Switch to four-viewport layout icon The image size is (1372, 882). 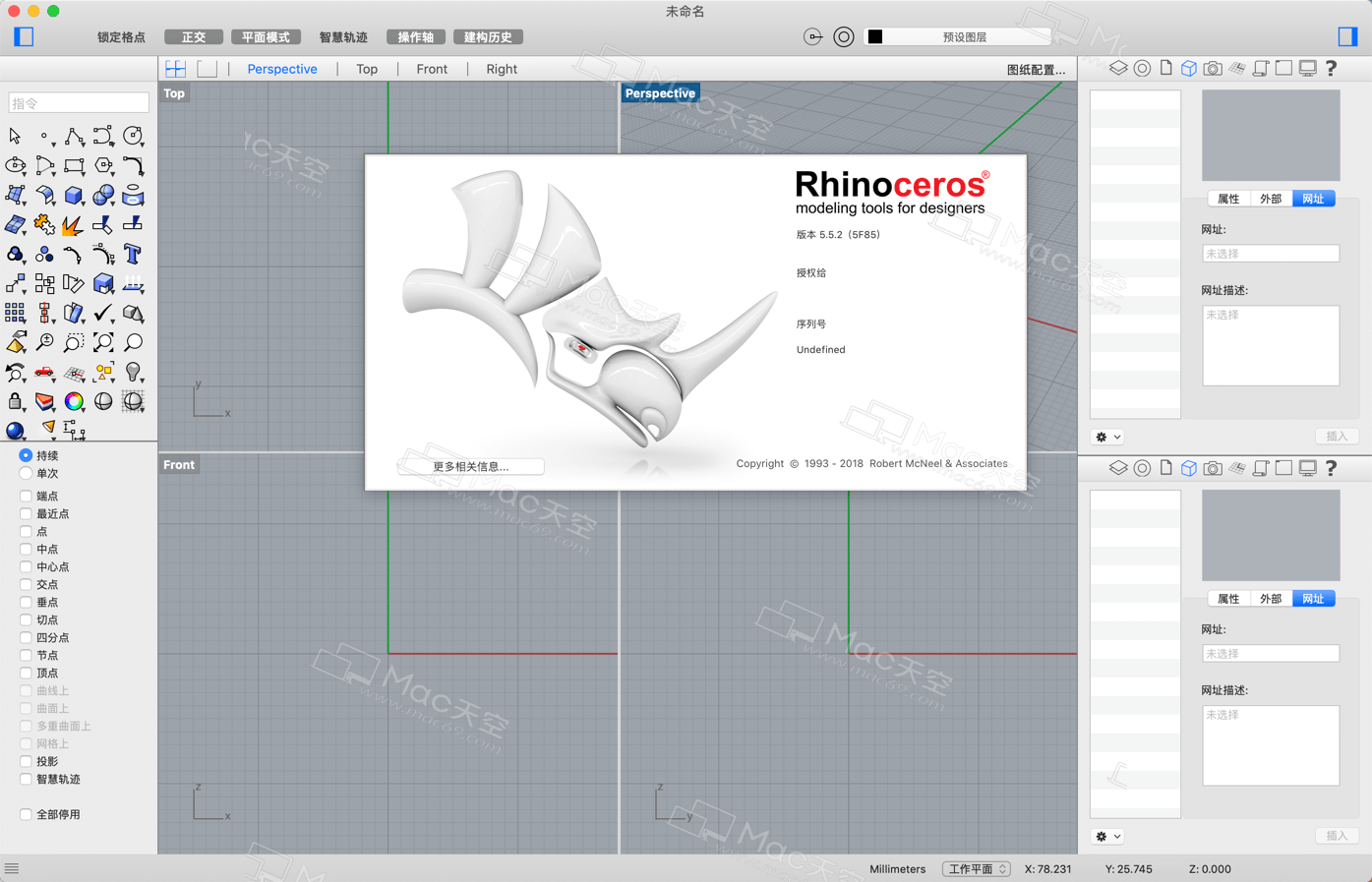click(176, 69)
